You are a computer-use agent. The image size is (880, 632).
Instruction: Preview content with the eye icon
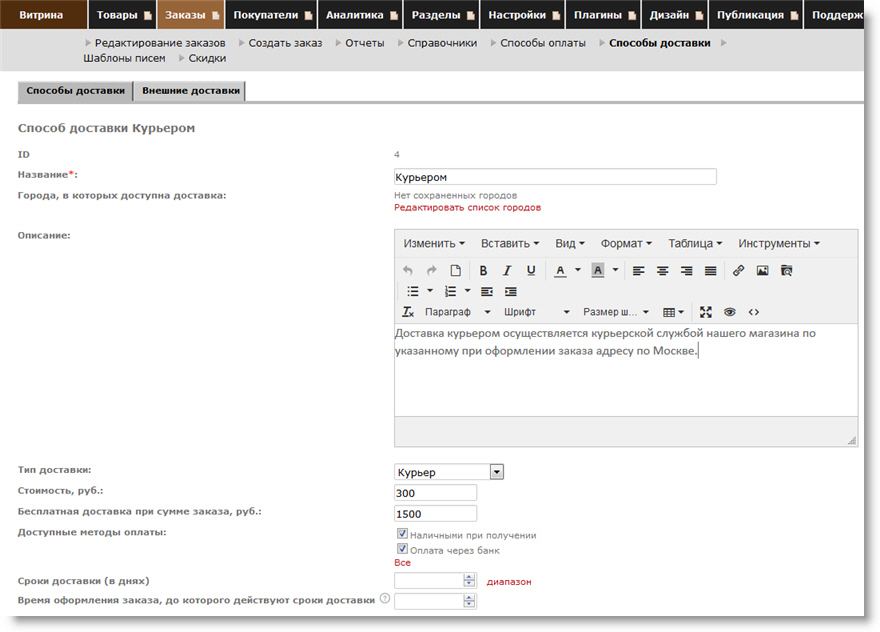(730, 312)
